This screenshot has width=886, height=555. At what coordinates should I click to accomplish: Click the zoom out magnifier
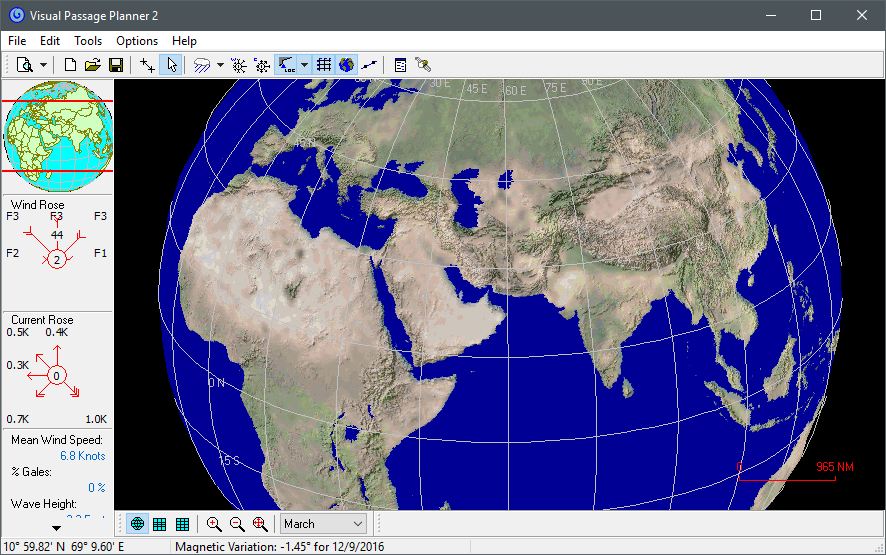(237, 524)
